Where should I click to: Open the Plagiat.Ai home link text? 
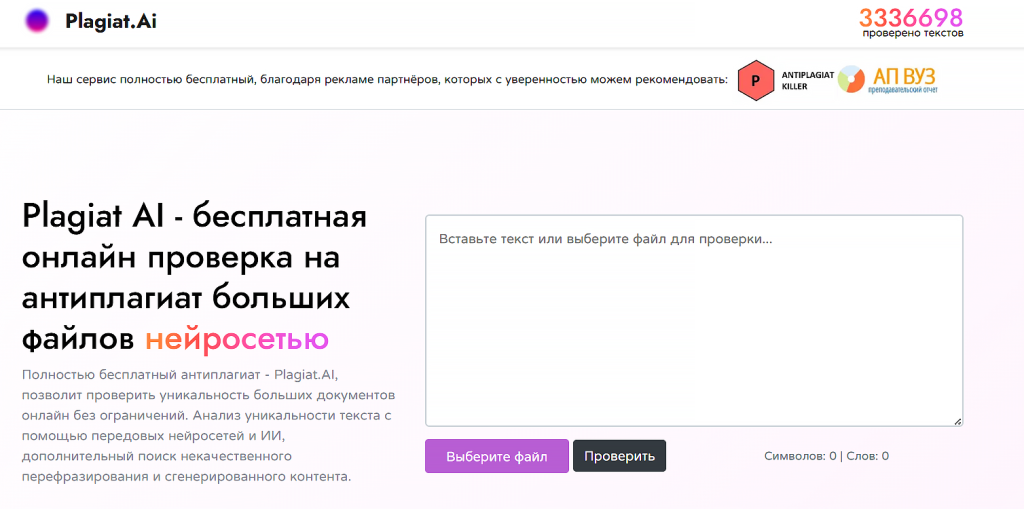coord(111,22)
